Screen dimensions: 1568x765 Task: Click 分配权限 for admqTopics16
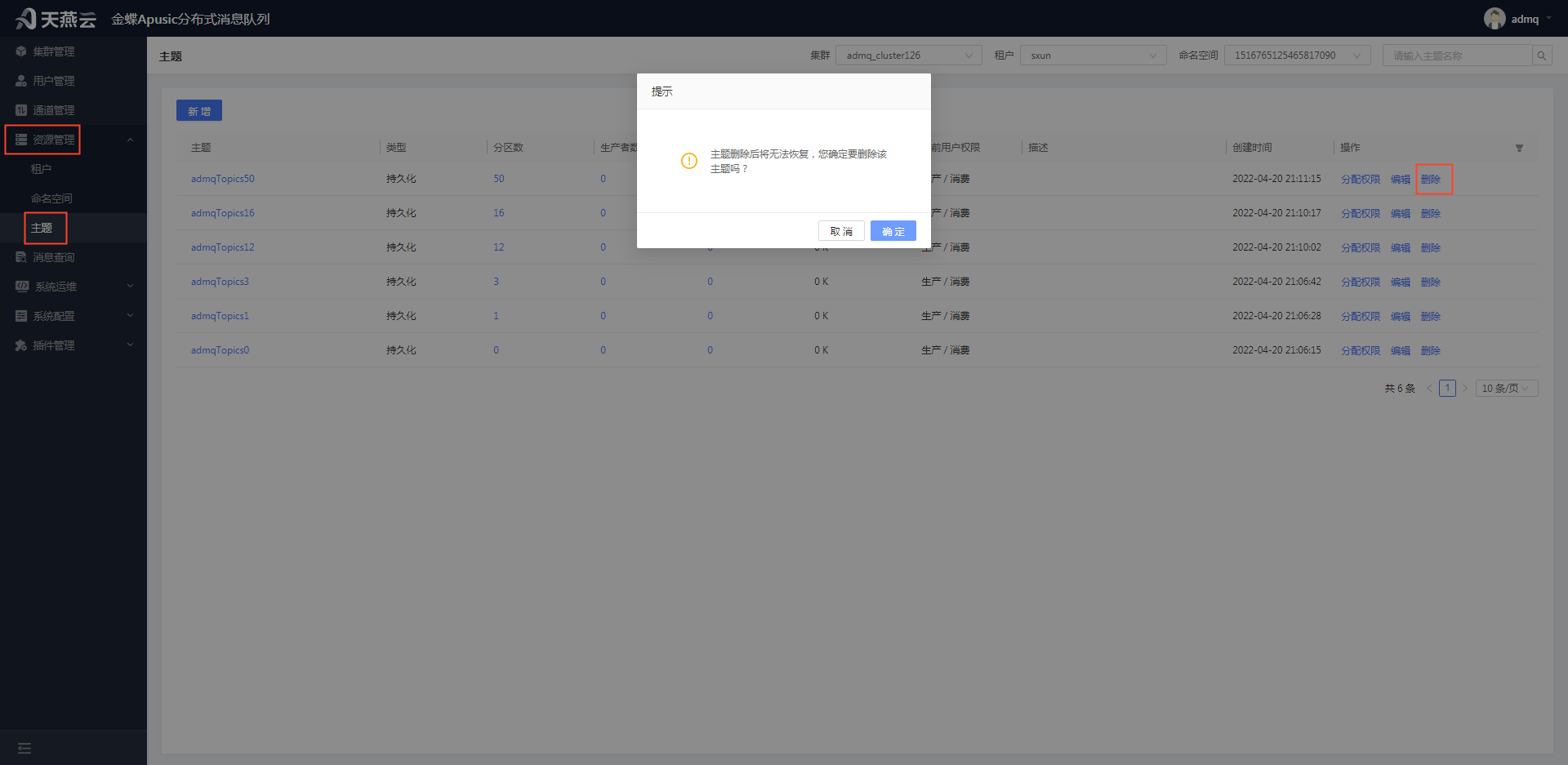pyautogui.click(x=1361, y=213)
